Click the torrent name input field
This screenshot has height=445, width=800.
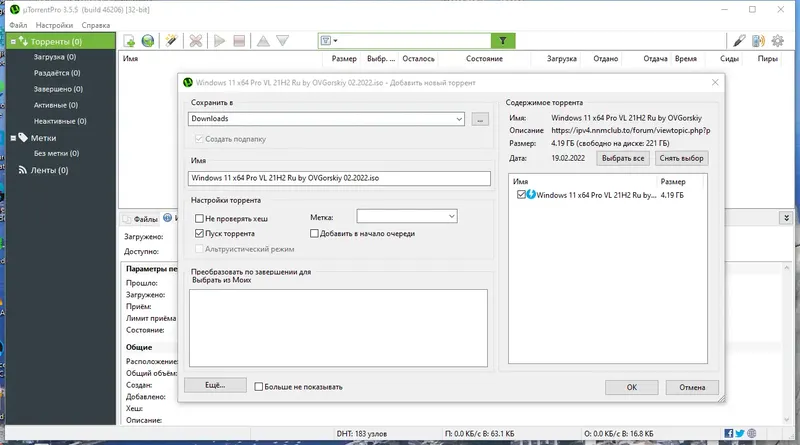coord(339,178)
